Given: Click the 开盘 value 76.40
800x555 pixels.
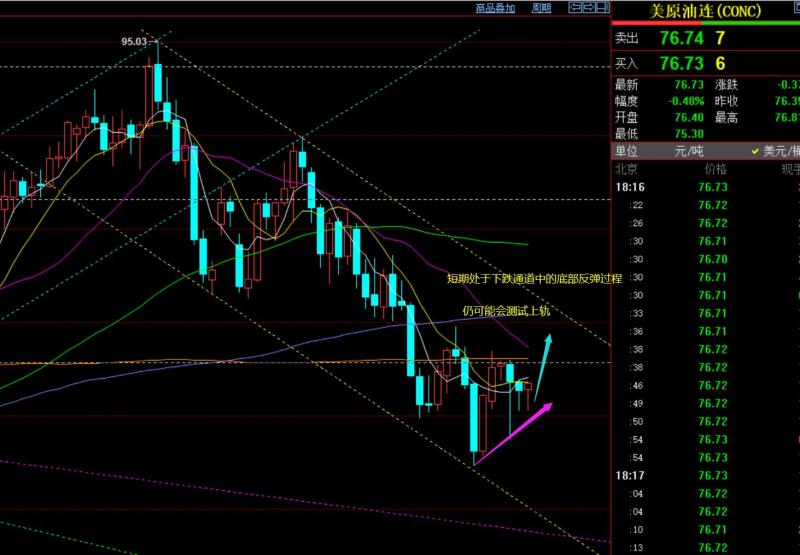Looking at the screenshot, I should click(689, 117).
